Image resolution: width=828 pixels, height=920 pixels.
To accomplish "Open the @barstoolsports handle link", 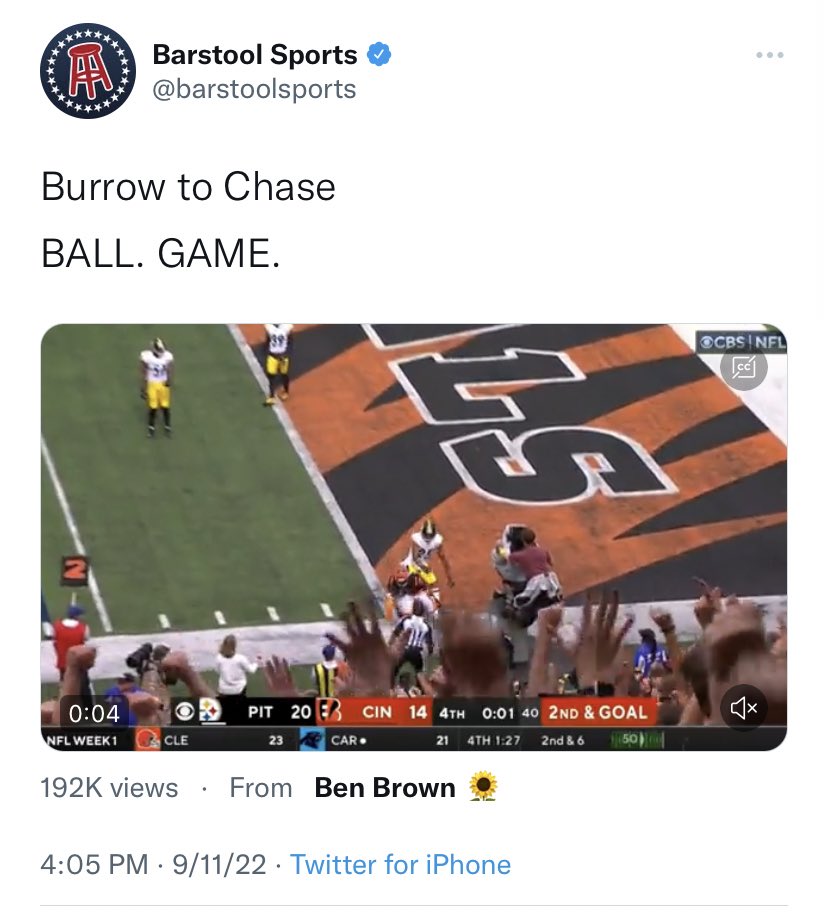I will click(254, 89).
